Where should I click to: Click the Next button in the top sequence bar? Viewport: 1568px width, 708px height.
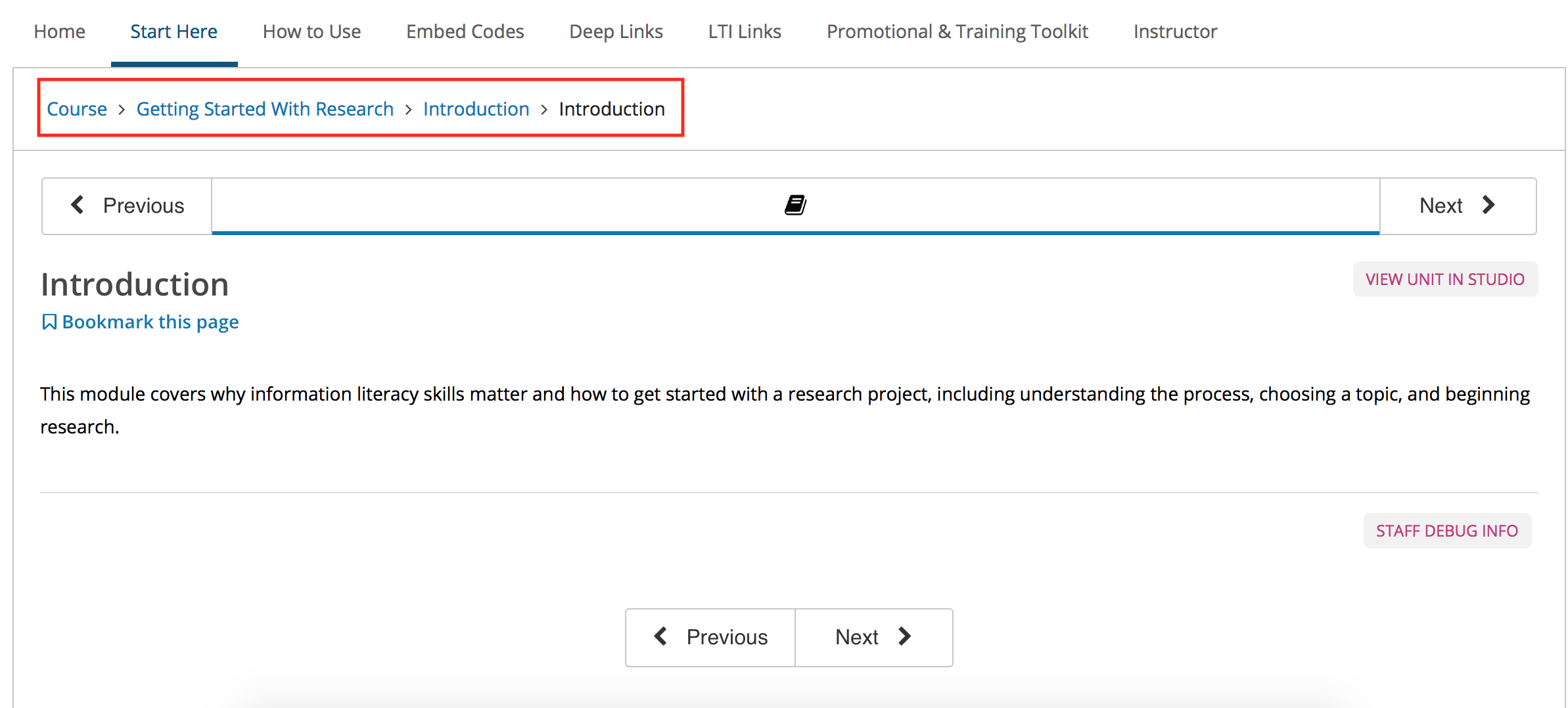(x=1458, y=206)
